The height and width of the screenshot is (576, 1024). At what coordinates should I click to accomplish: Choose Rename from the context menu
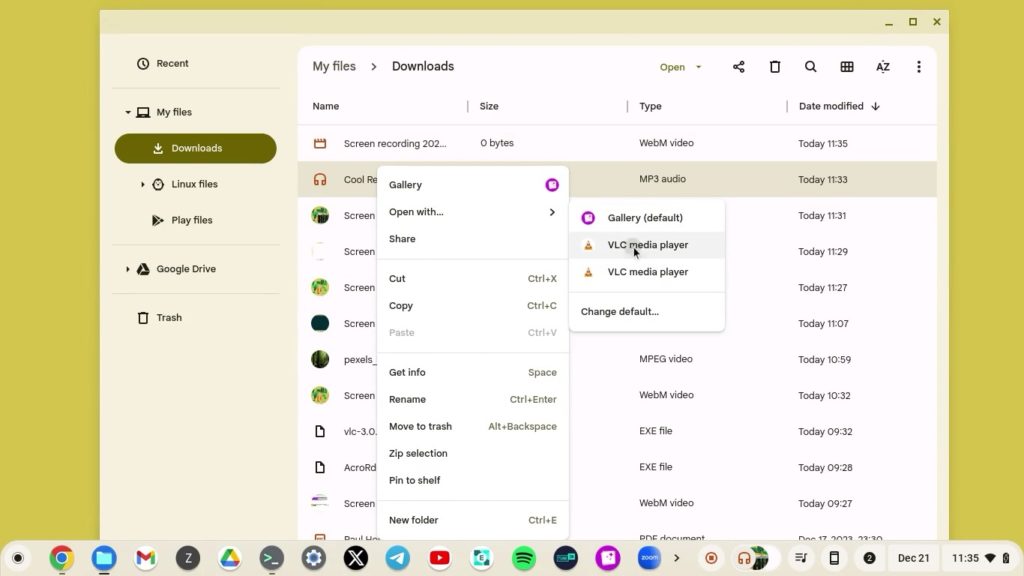tap(472, 399)
